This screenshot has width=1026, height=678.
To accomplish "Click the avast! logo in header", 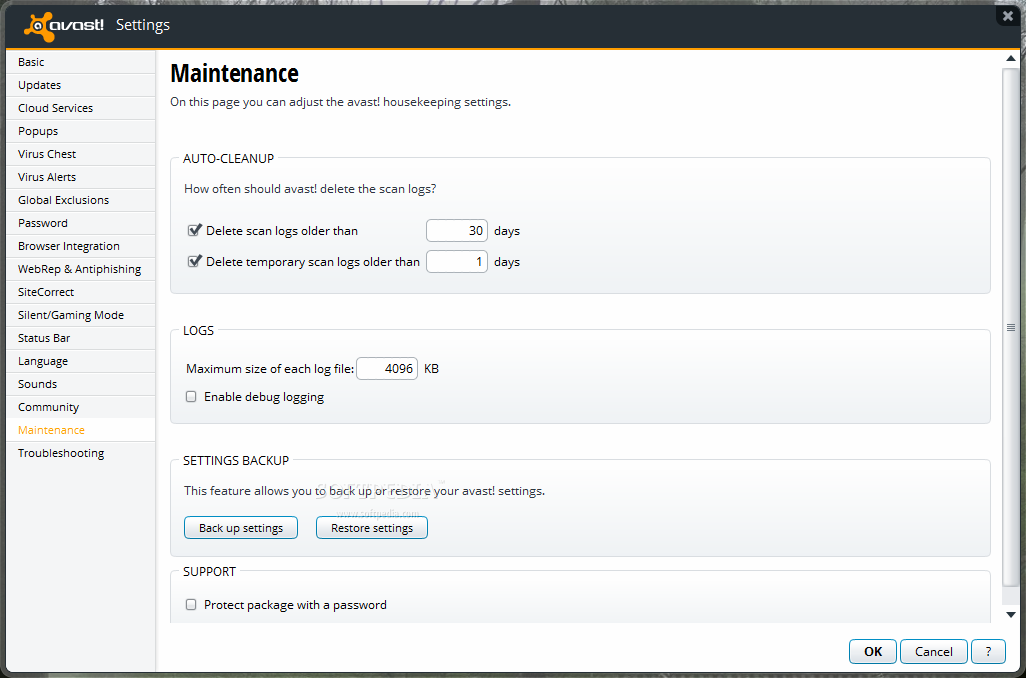I will (x=63, y=26).
